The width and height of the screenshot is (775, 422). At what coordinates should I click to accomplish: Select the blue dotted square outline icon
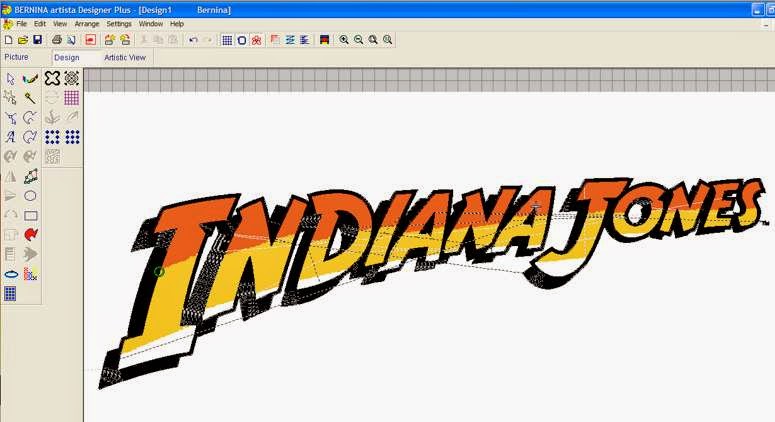pos(52,137)
